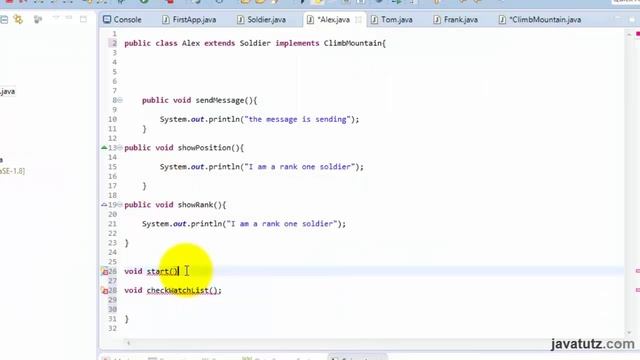Viewport: 640px width, 360px height.
Task: Click the vertical scrollbar down arrow
Action: pyautogui.click(x=629, y=333)
